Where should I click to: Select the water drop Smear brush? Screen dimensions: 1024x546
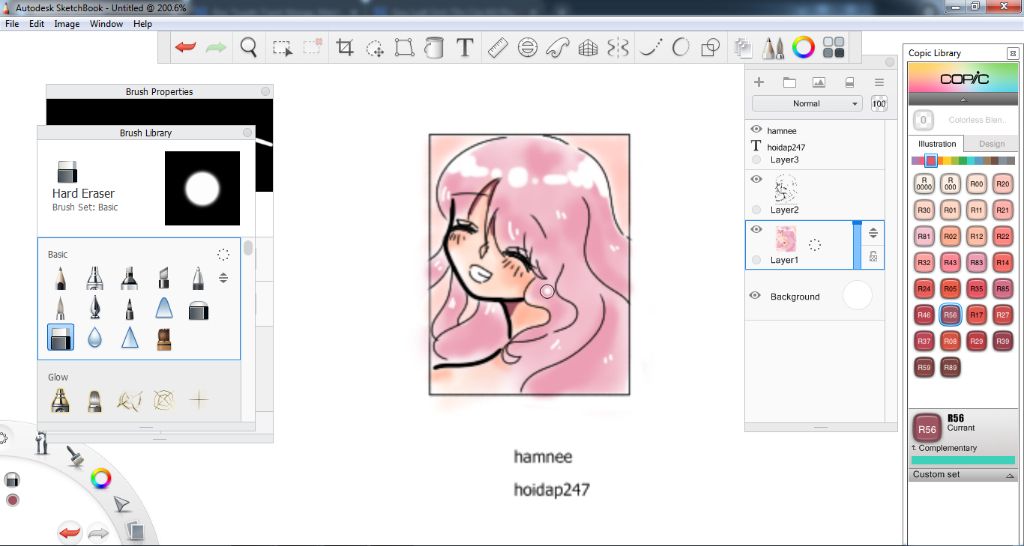pos(95,338)
